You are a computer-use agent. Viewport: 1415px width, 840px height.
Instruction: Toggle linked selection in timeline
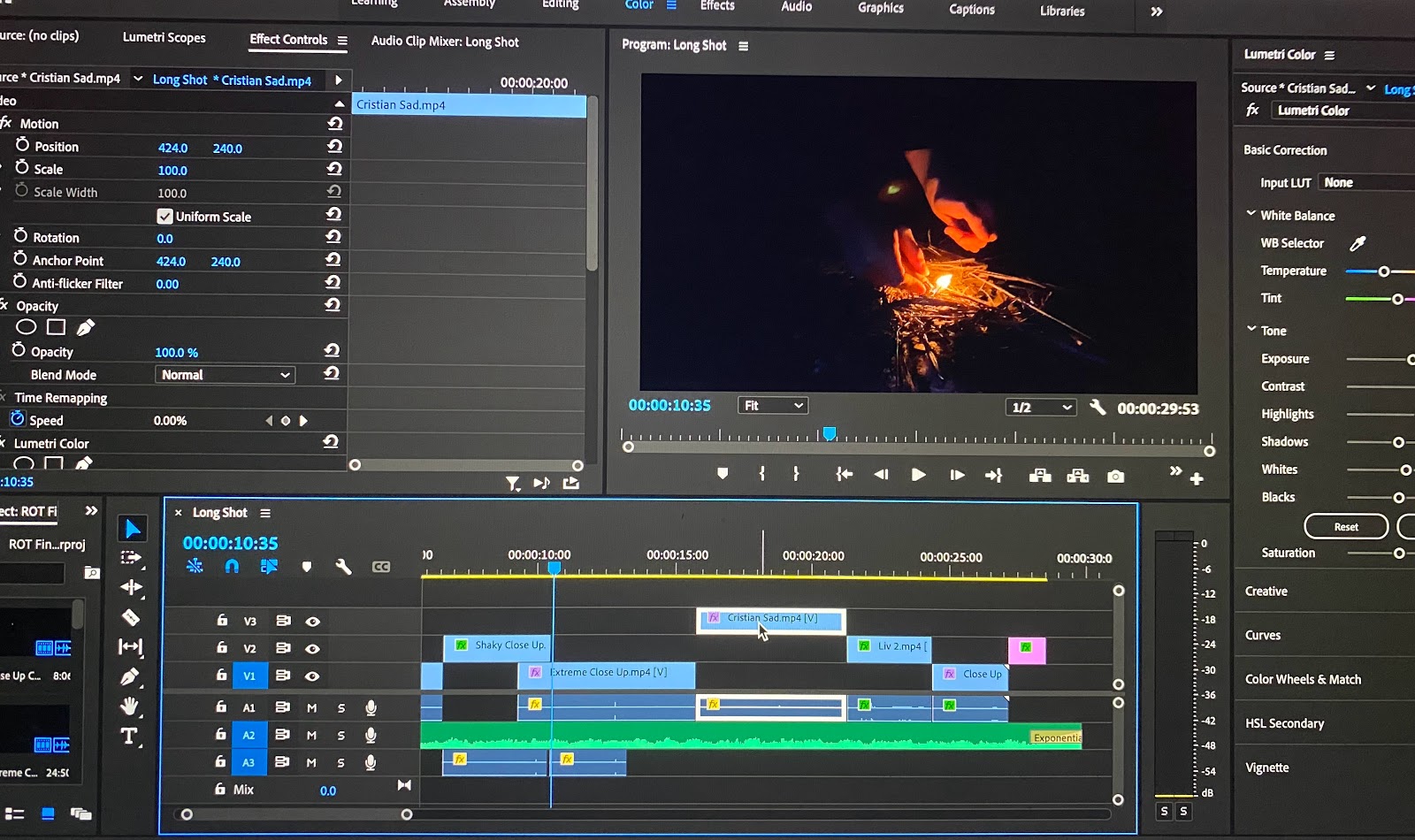(269, 566)
